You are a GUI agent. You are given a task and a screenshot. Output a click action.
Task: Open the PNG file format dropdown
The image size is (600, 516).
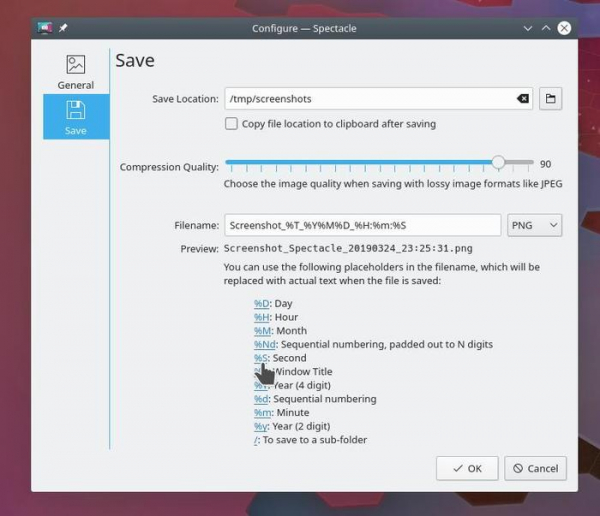[x=535, y=226]
